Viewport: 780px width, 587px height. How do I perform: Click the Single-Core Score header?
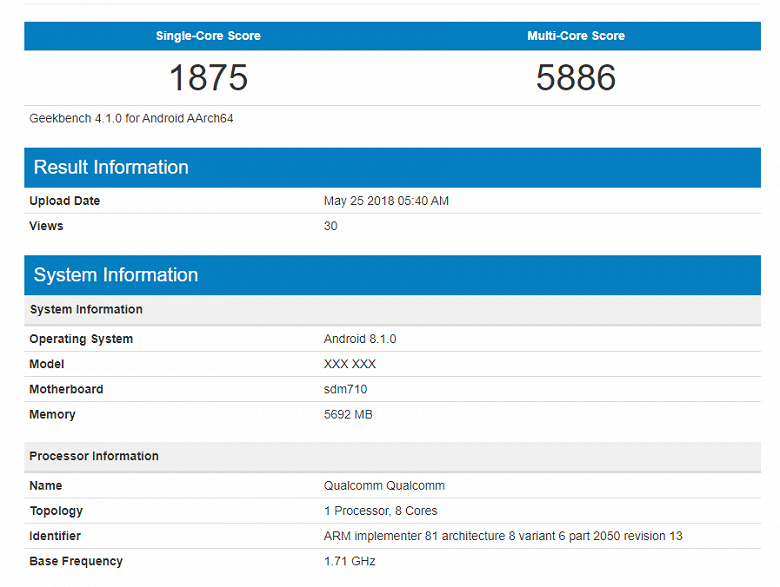pyautogui.click(x=208, y=36)
